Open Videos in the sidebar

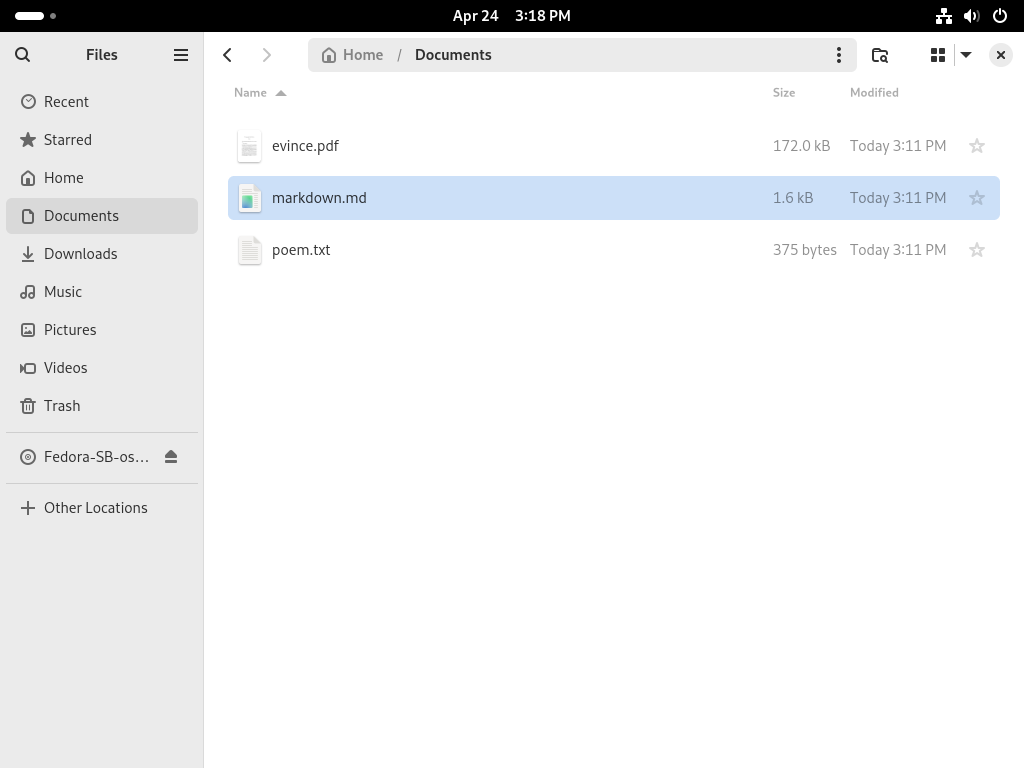102,368
